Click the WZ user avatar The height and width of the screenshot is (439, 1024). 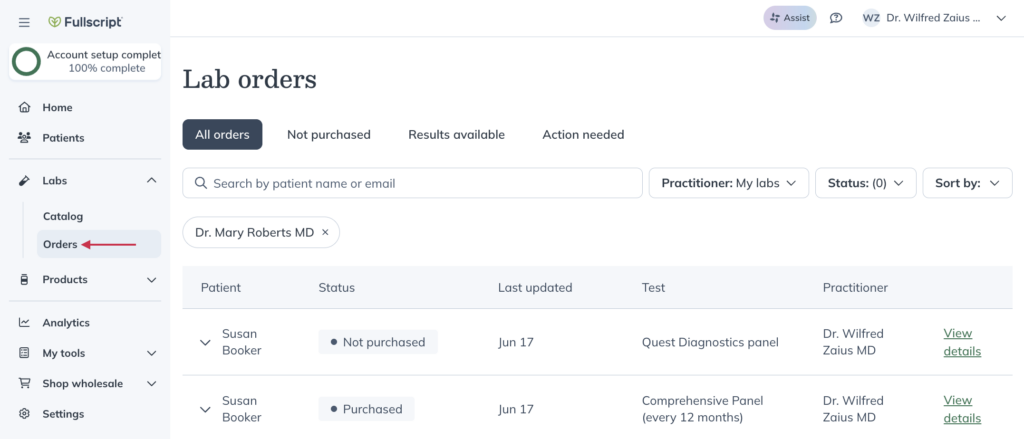(871, 18)
